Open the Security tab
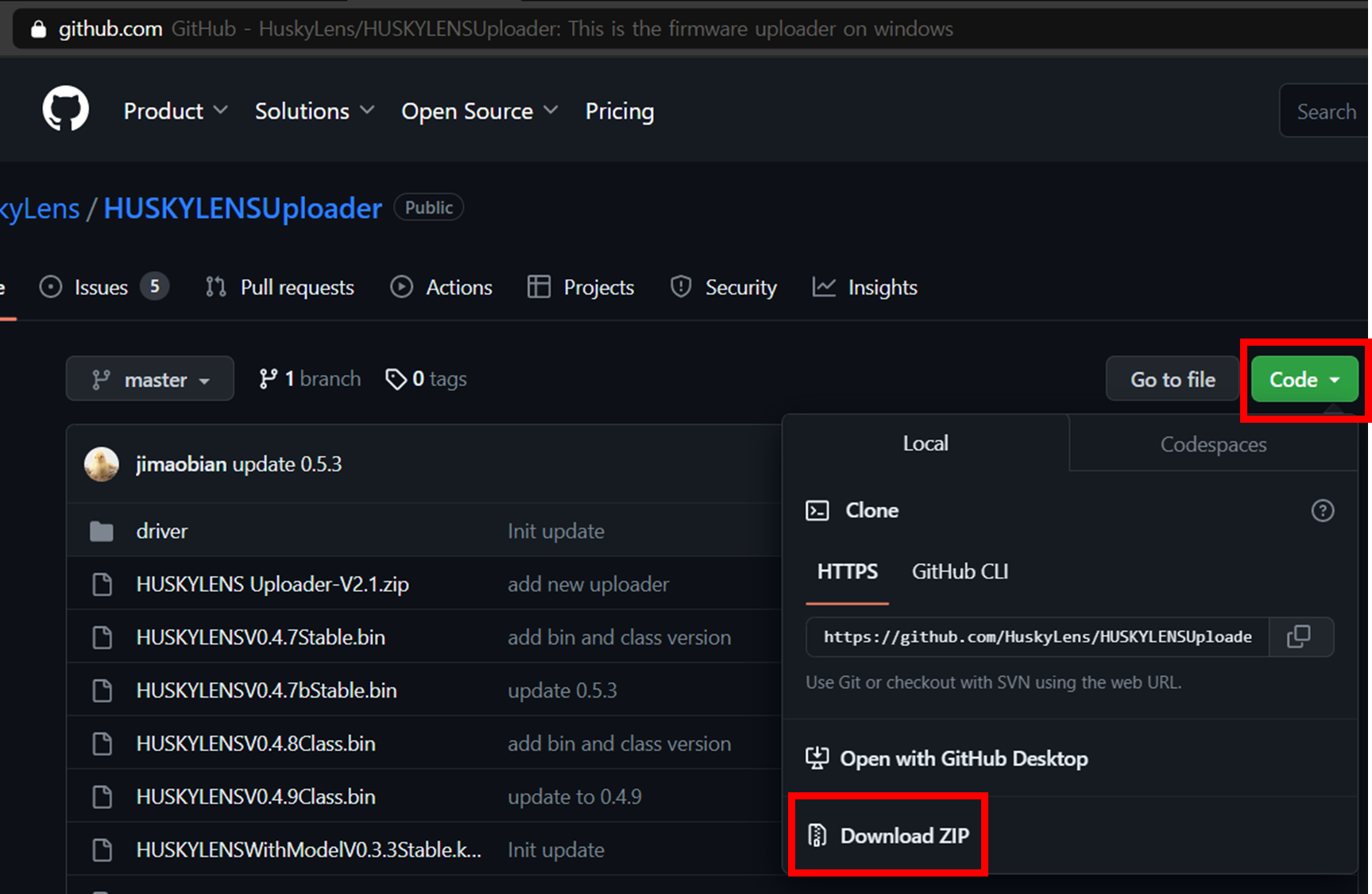1372x894 pixels. click(724, 287)
